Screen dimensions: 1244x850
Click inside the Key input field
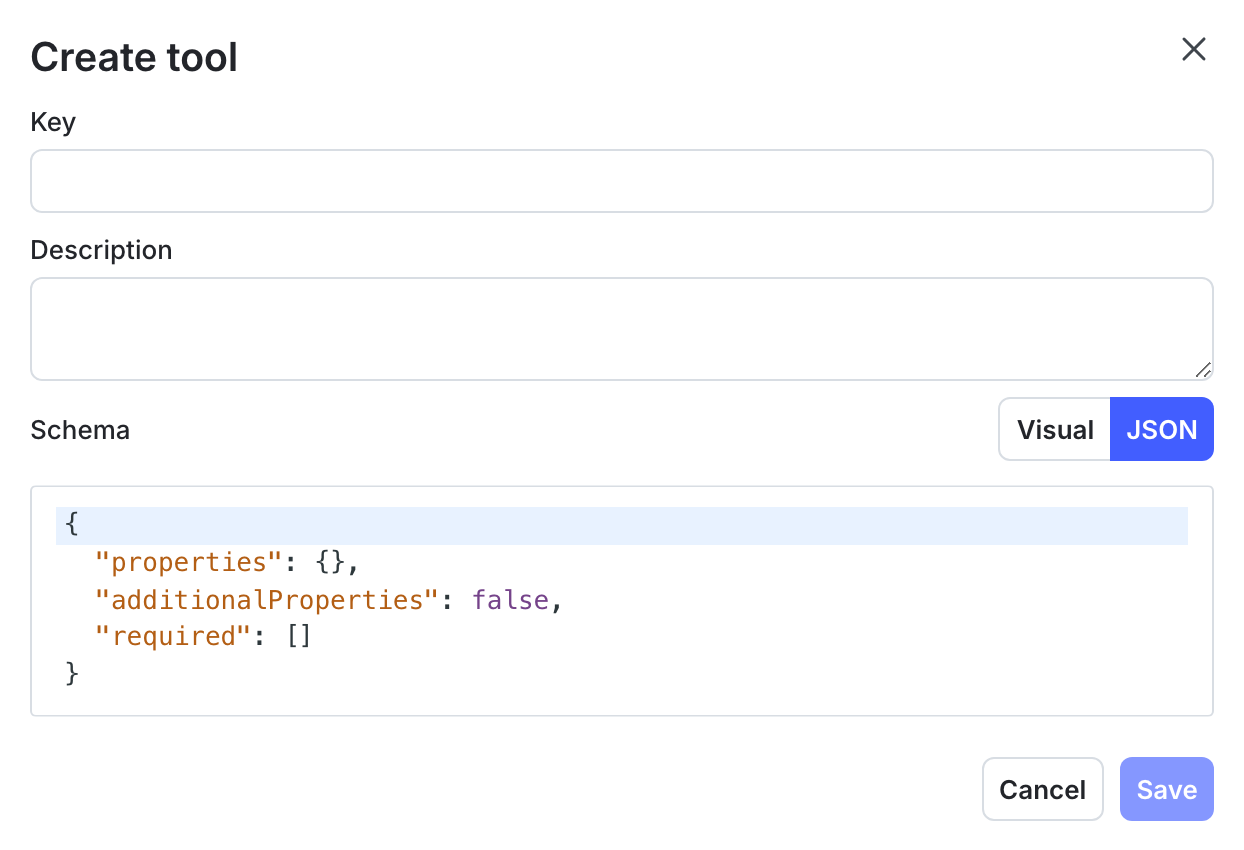[x=620, y=180]
